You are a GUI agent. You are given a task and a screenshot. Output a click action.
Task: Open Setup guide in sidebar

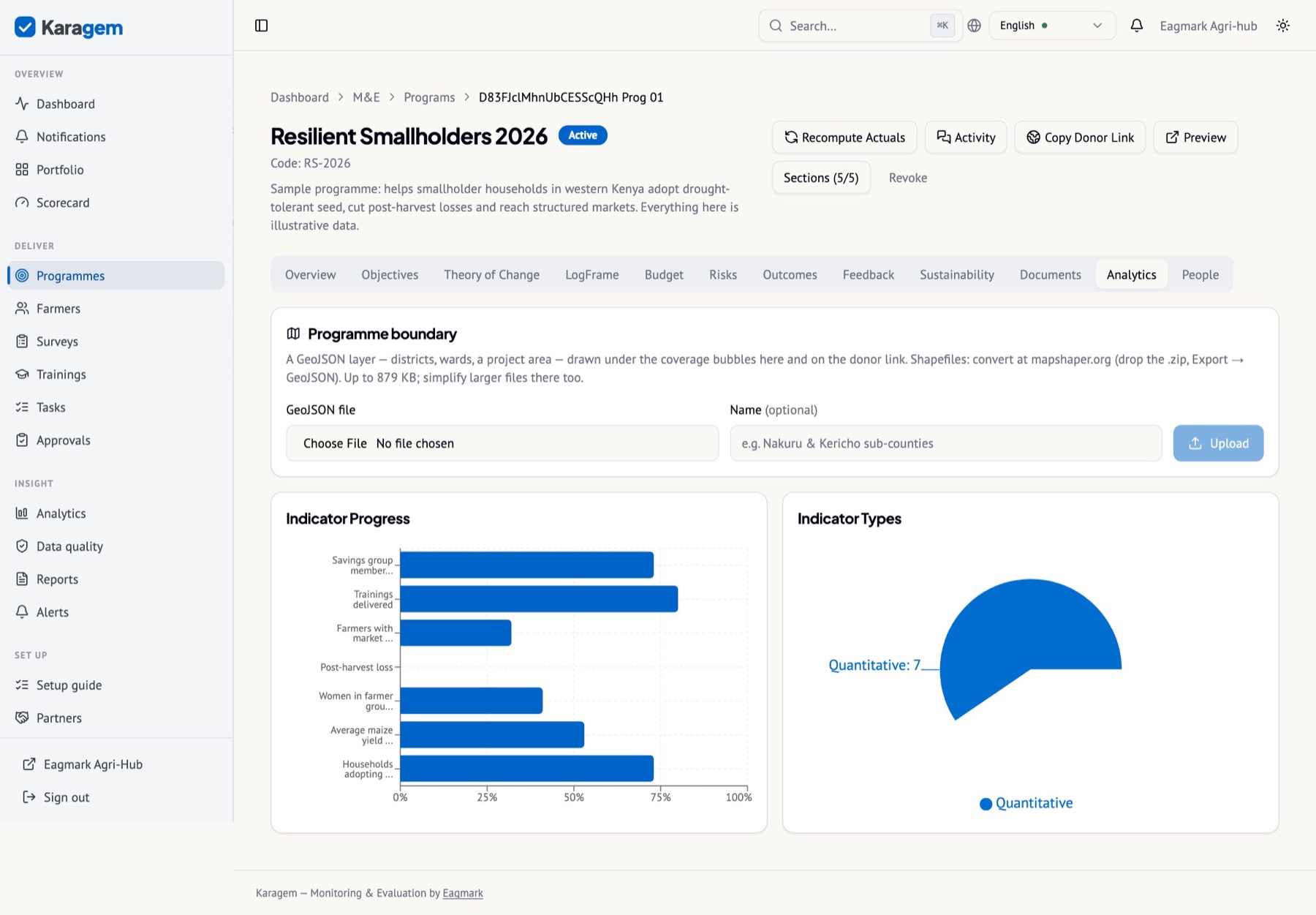click(x=116, y=685)
